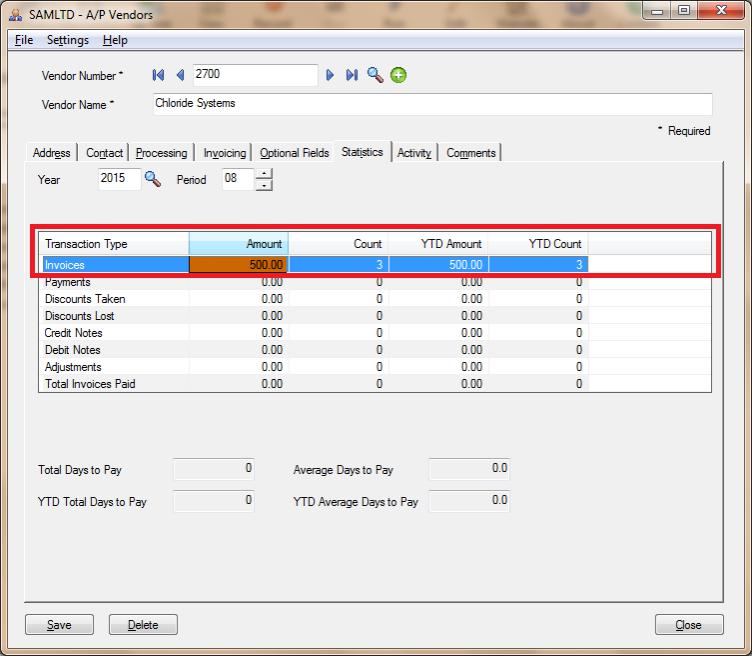Click the Save button
Image resolution: width=753 pixels, height=656 pixels.
(60, 625)
